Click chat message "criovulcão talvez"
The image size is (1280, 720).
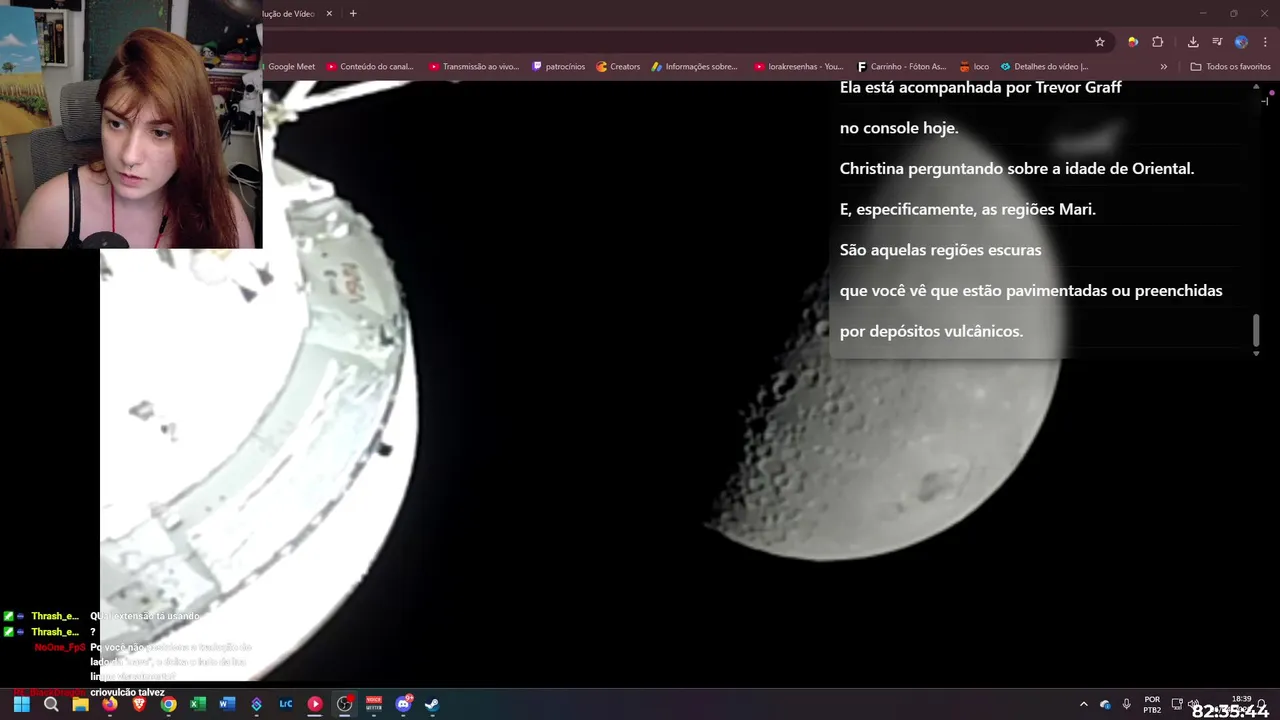click(x=127, y=692)
